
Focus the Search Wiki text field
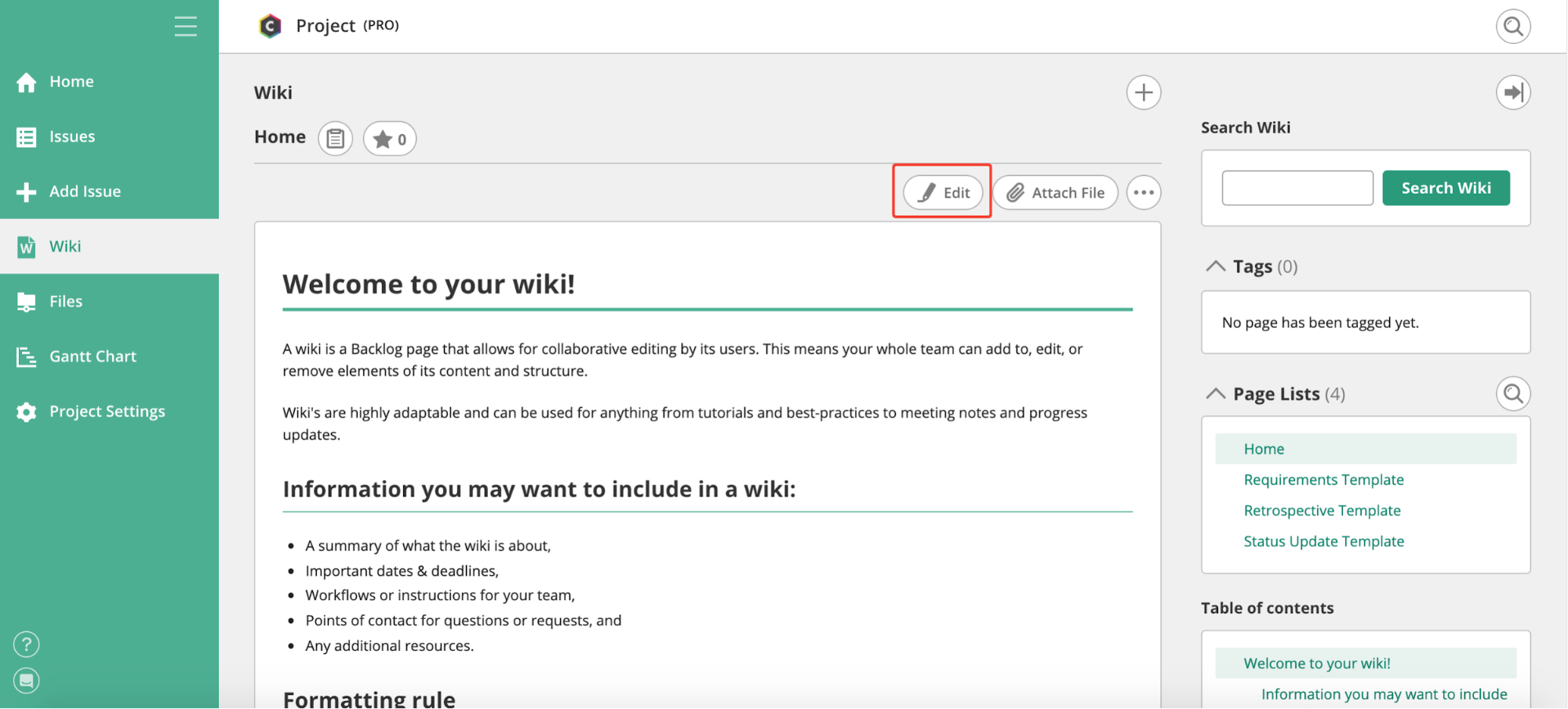1297,188
